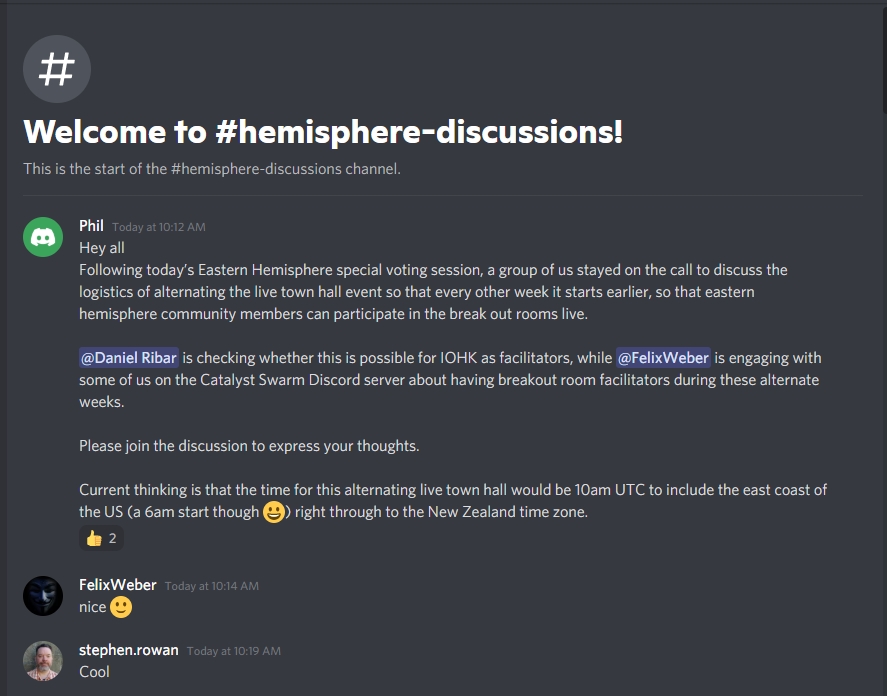This screenshot has width=887, height=696.
Task: Click the stephen.rowan username
Action: tap(128, 650)
